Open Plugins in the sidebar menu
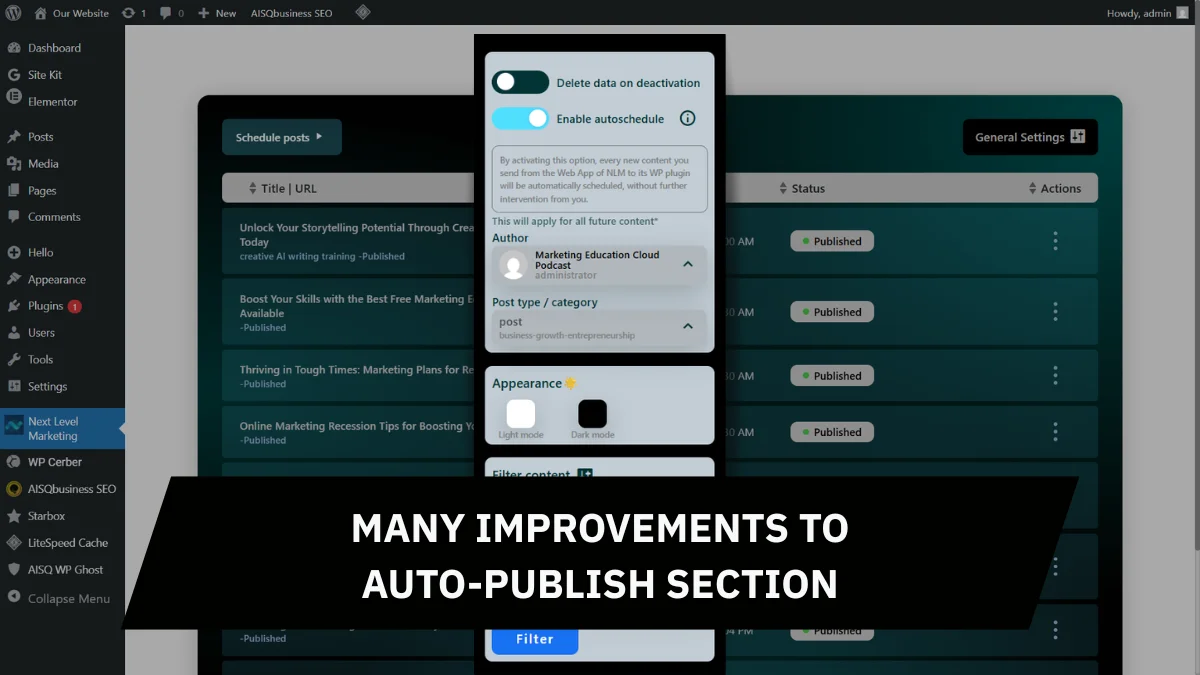 coord(45,306)
